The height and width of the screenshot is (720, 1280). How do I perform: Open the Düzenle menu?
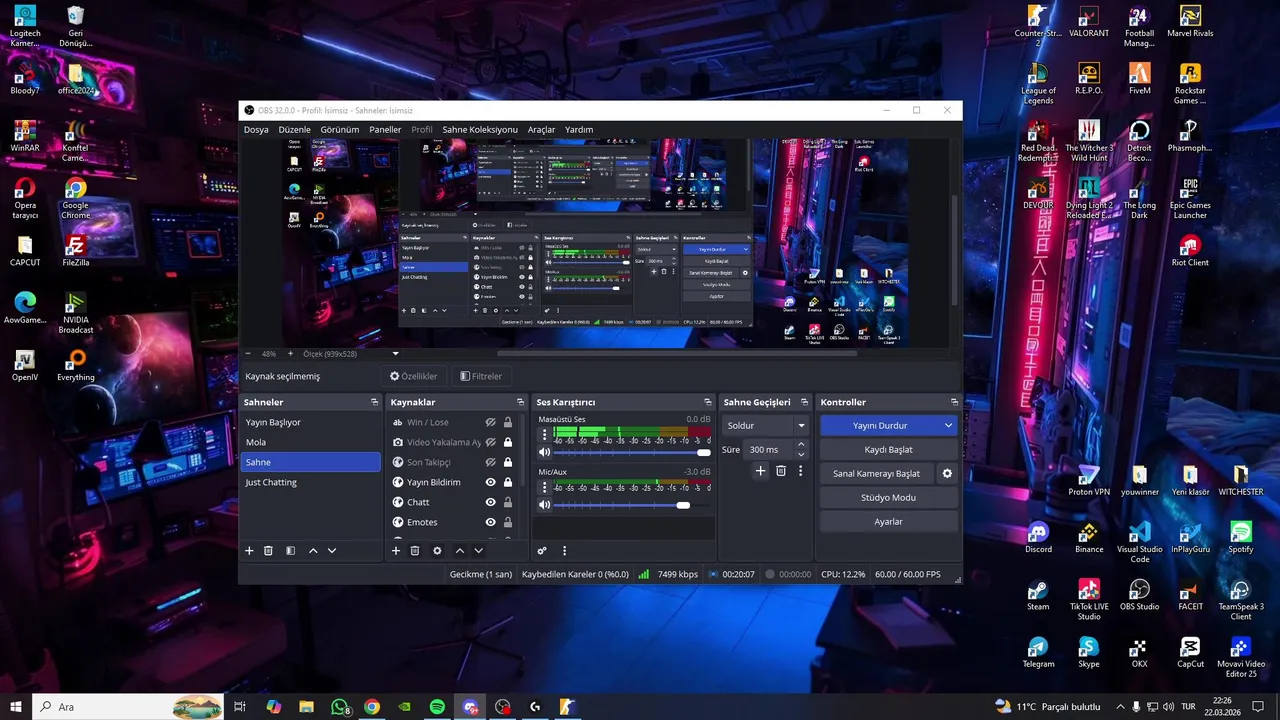pyautogui.click(x=294, y=130)
